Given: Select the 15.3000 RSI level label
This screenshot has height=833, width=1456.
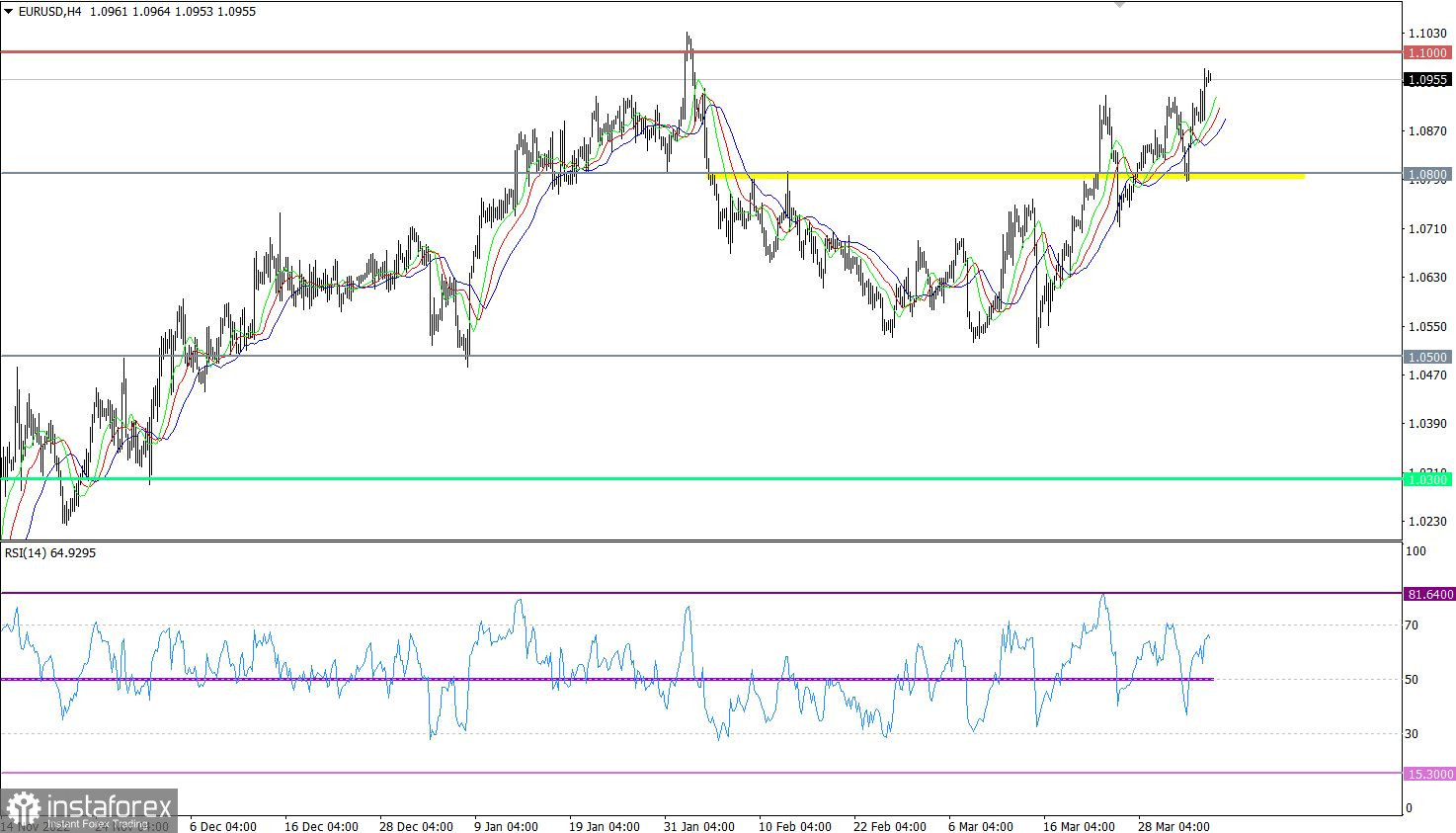Looking at the screenshot, I should (1429, 774).
